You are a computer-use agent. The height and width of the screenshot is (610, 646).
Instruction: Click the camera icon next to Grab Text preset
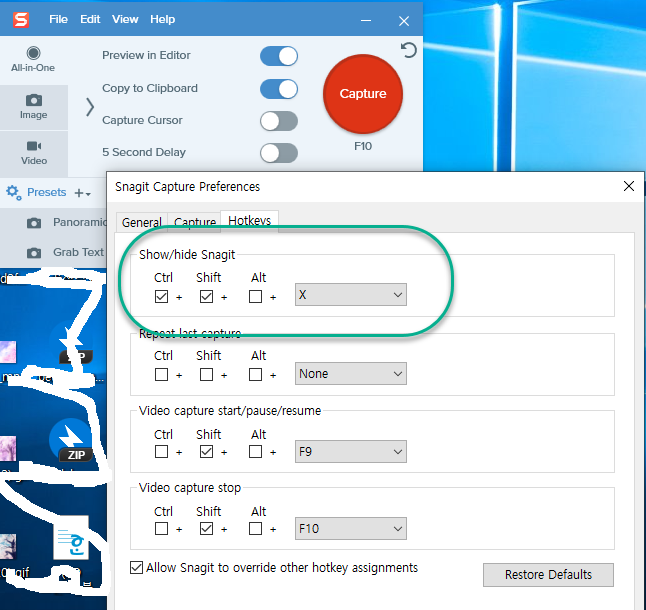tap(34, 252)
